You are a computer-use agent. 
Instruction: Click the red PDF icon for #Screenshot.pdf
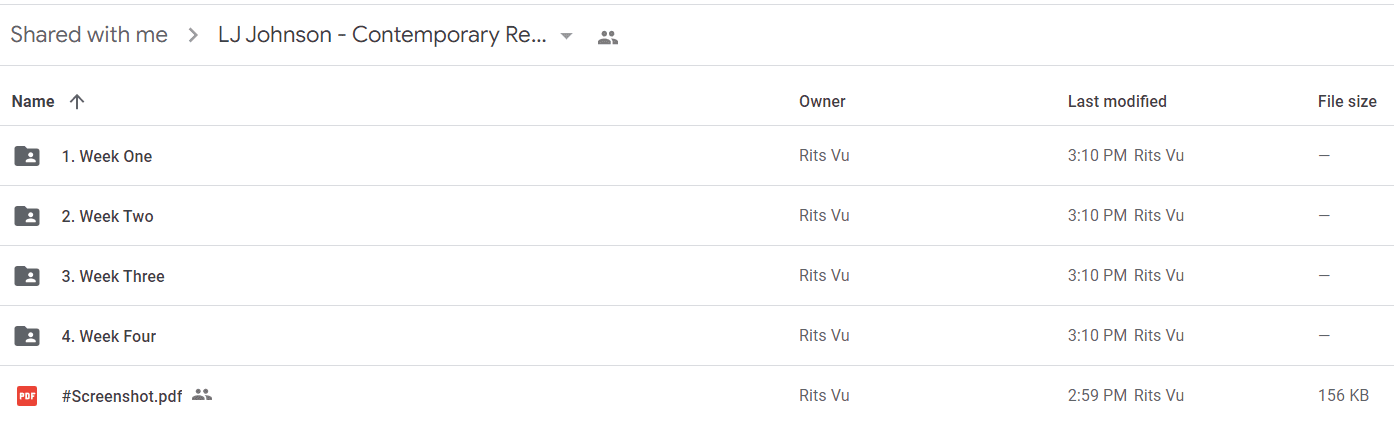pos(27,396)
